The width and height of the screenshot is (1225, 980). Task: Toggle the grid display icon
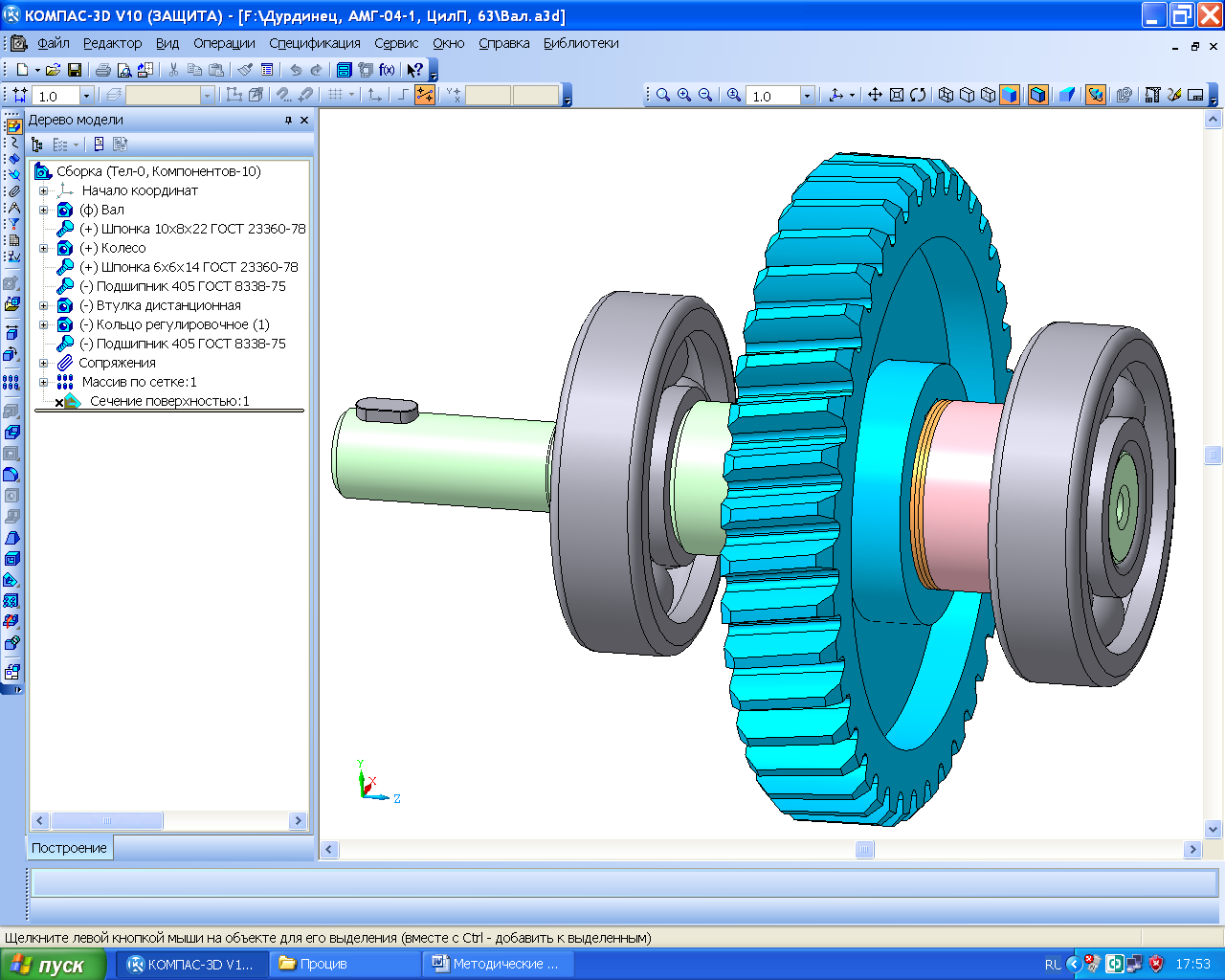click(335, 95)
